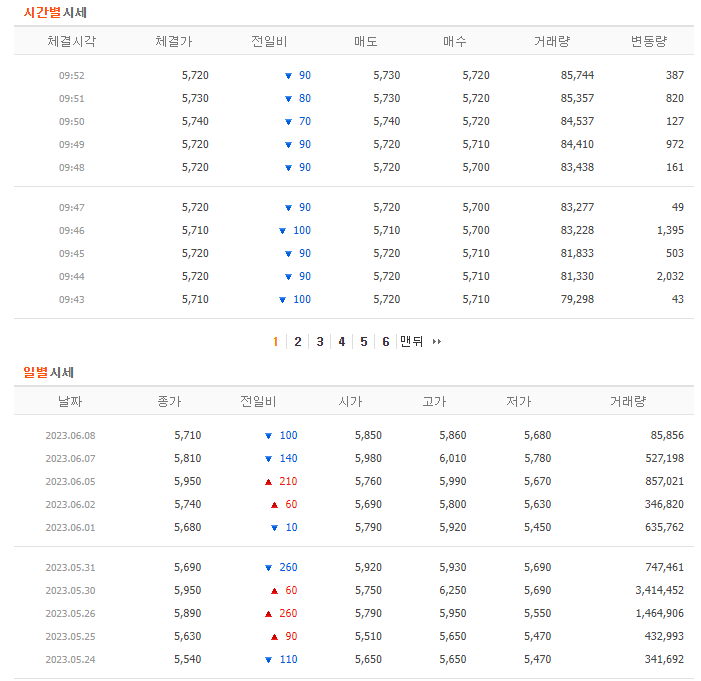Click daily volume 857,021

pos(664,481)
